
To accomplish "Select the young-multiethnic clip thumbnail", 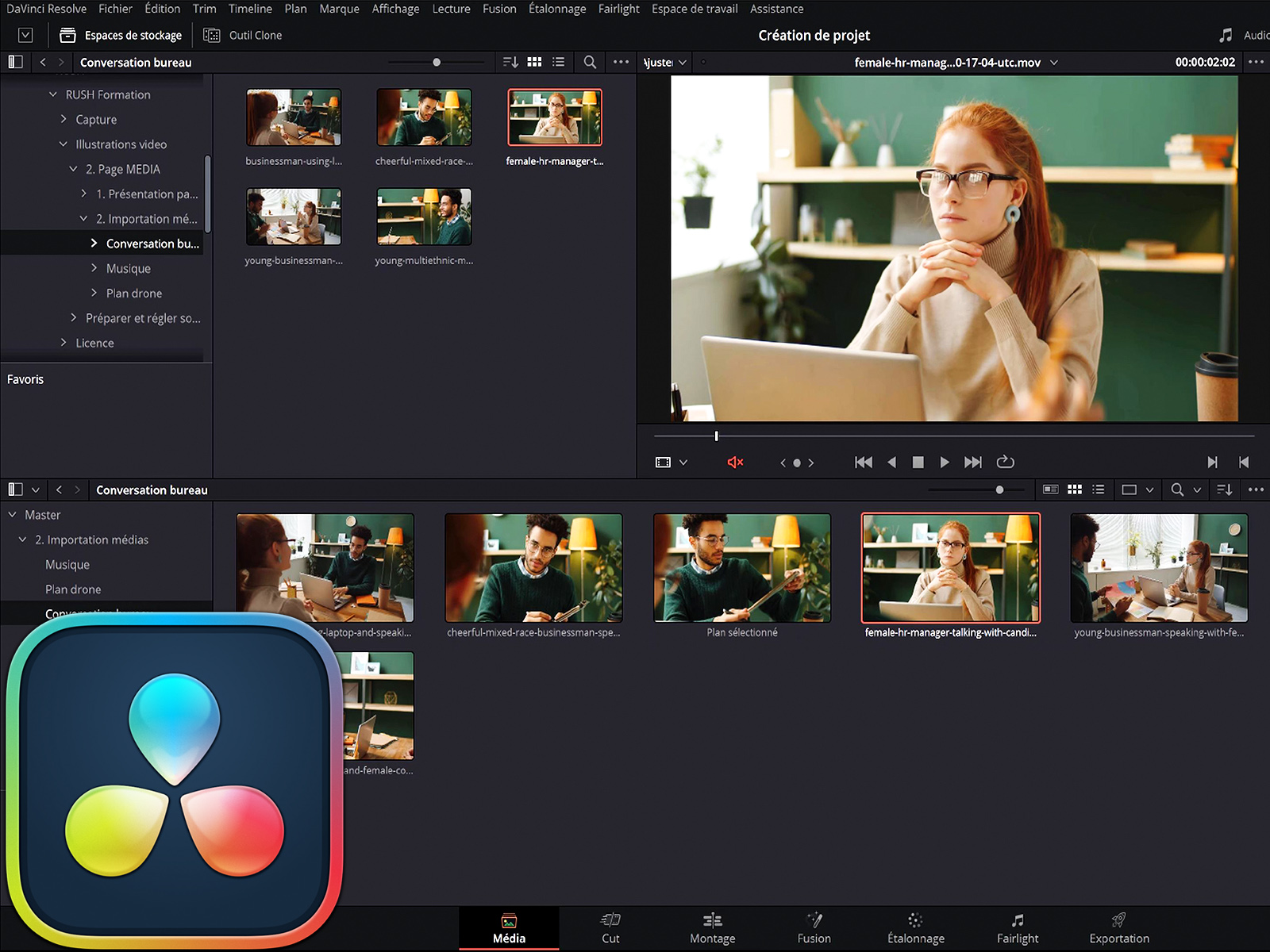I will (x=424, y=217).
